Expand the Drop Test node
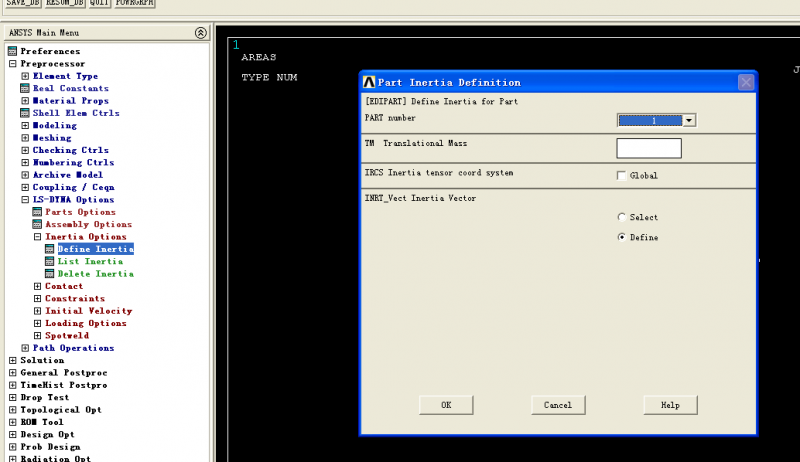Image resolution: width=800 pixels, height=462 pixels. [x=13, y=398]
